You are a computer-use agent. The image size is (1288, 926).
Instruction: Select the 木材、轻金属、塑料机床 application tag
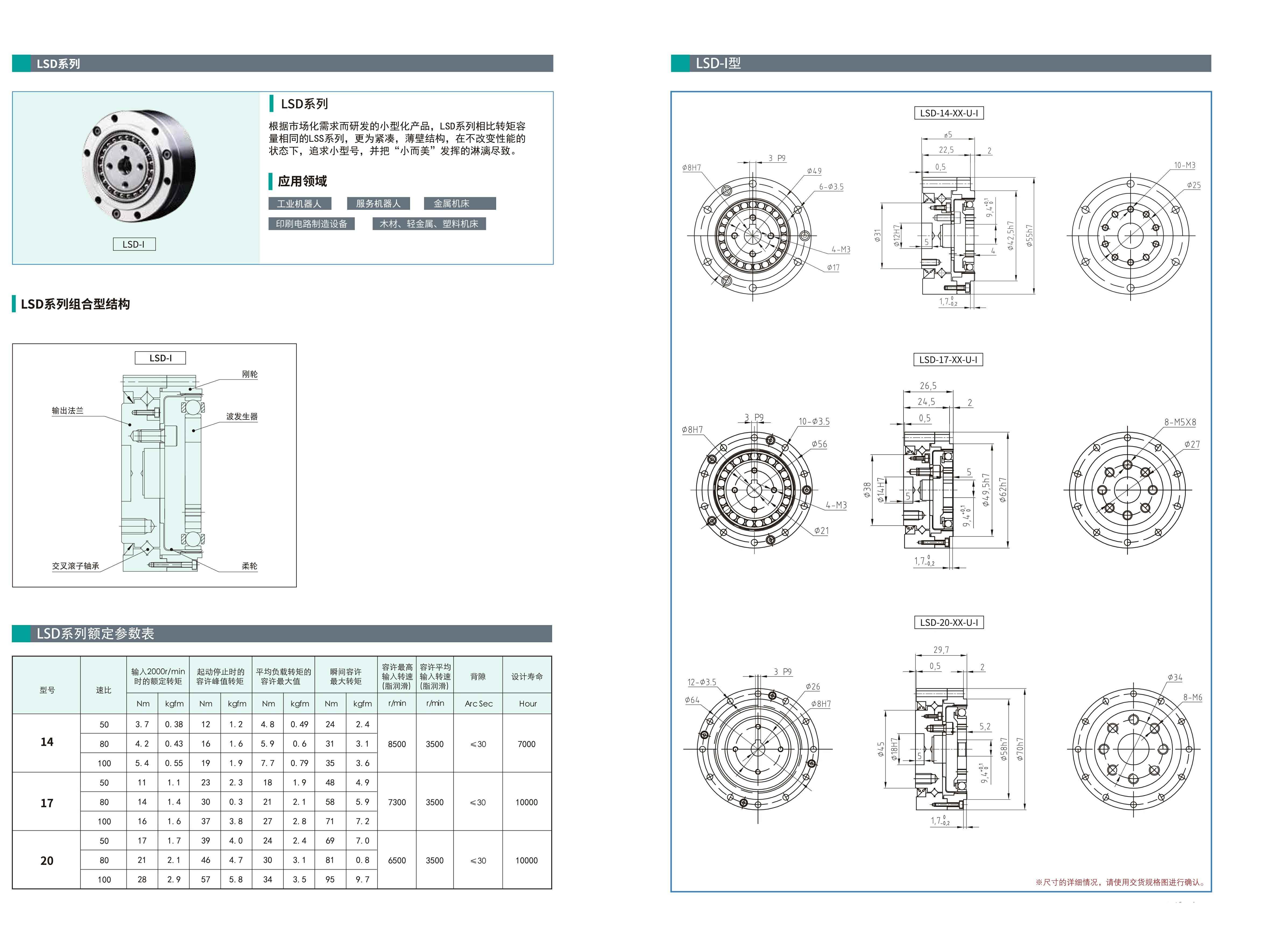click(x=429, y=224)
